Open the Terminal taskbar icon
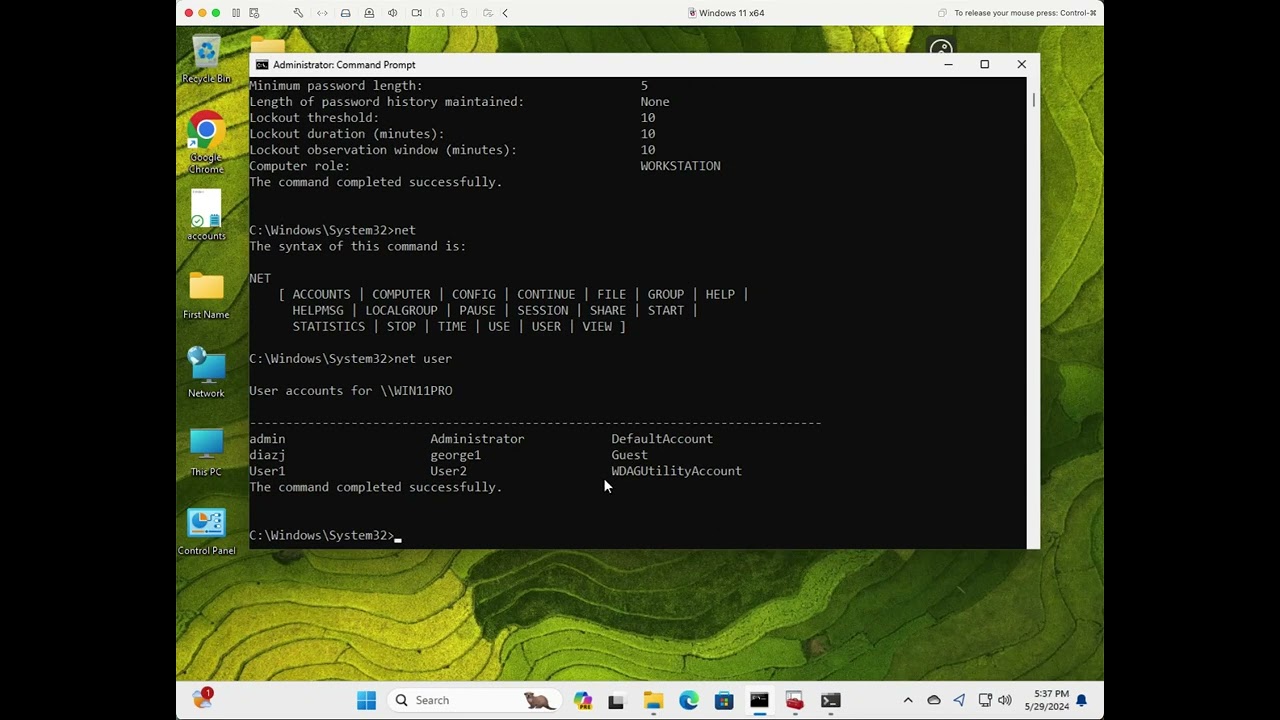This screenshot has width=1280, height=720. click(x=831, y=700)
